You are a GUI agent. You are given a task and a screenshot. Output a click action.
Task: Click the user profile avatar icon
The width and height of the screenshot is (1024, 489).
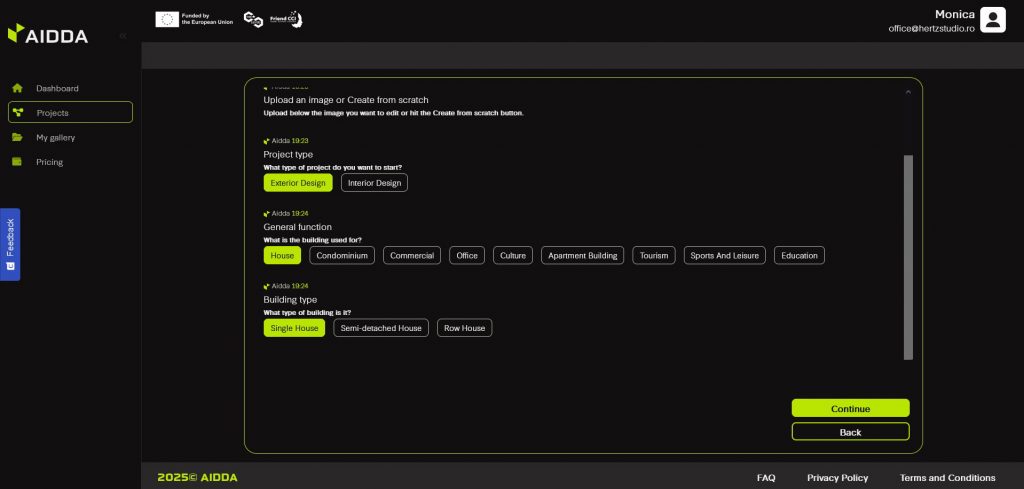992,20
